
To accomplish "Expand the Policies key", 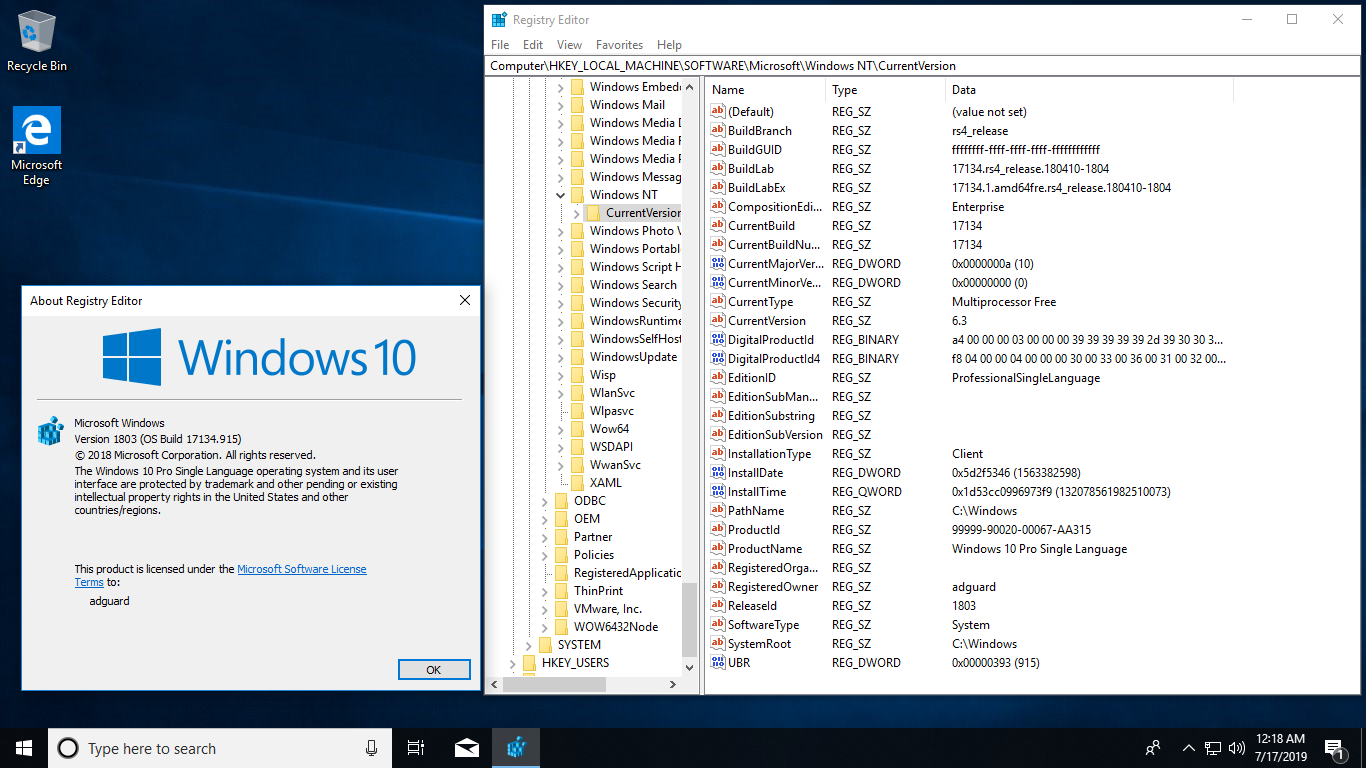I will [545, 555].
